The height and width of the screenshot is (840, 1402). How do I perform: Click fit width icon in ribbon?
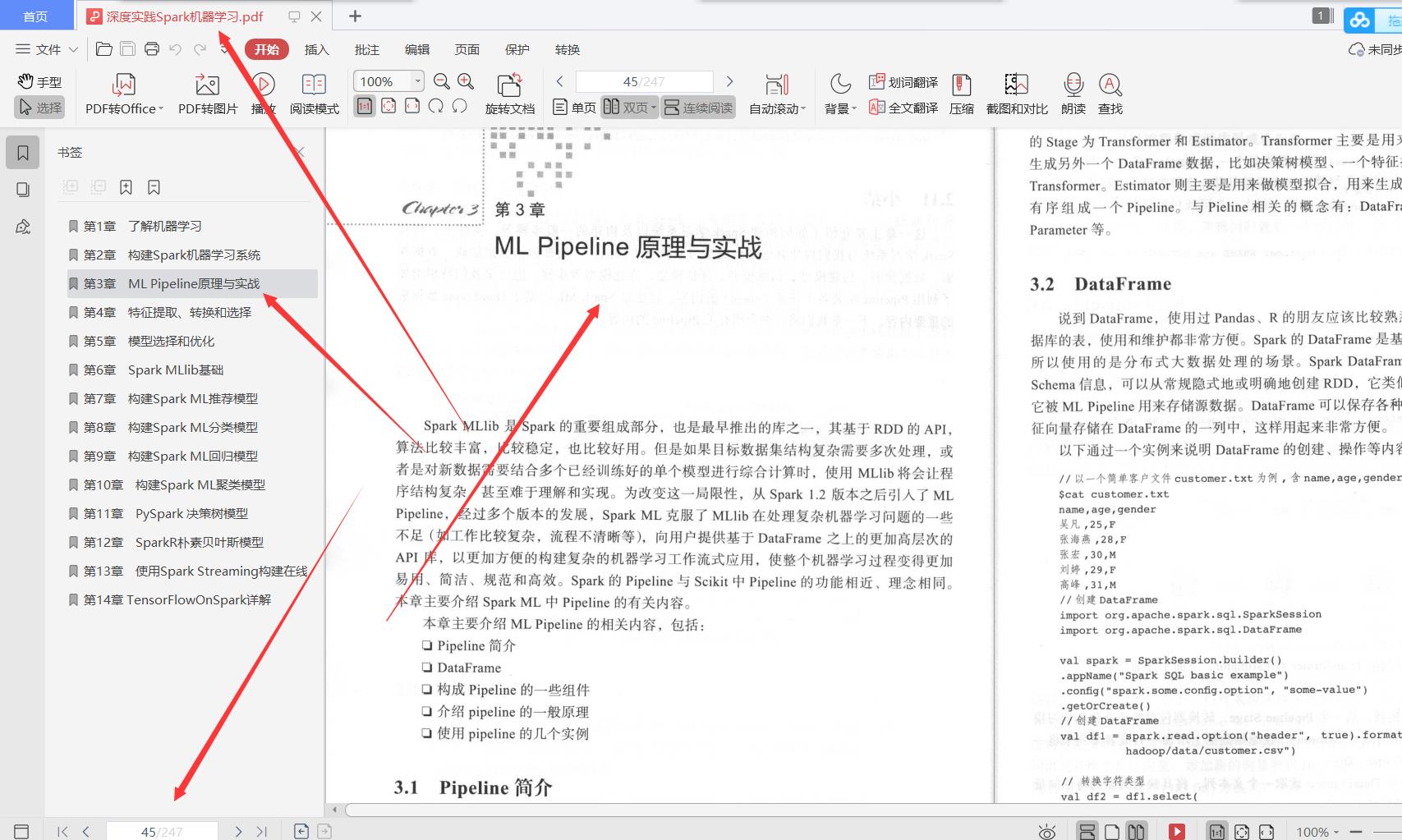(x=412, y=106)
